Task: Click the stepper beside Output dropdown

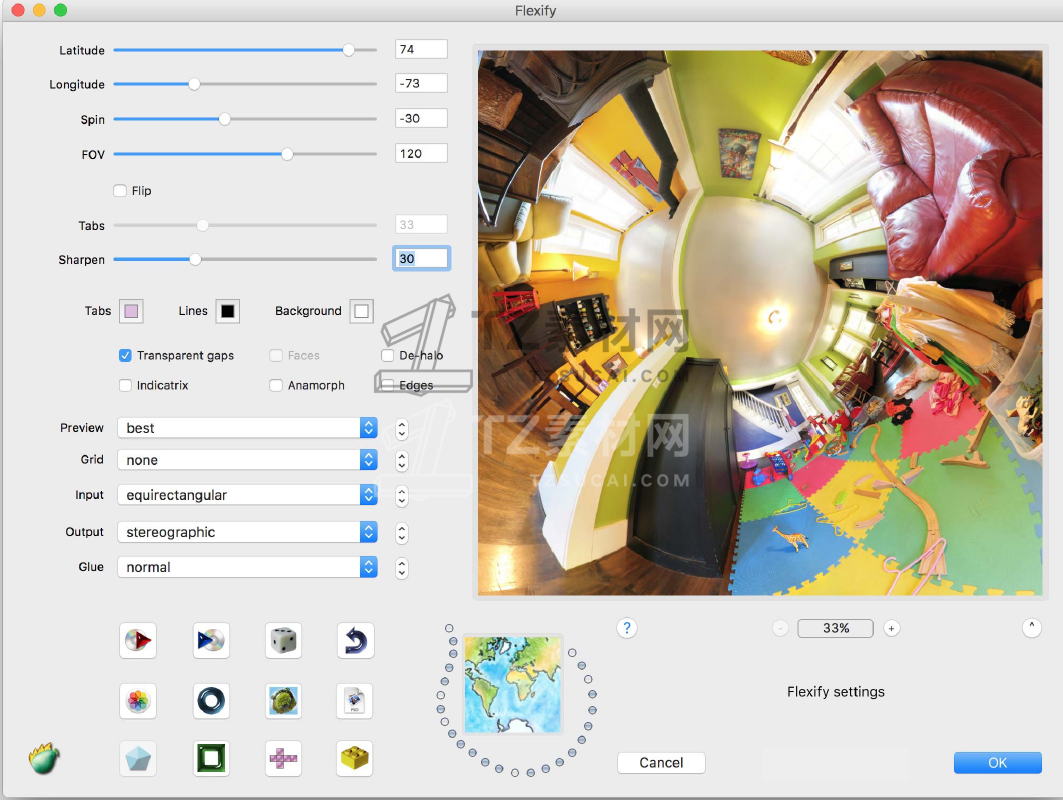Action: coord(402,533)
